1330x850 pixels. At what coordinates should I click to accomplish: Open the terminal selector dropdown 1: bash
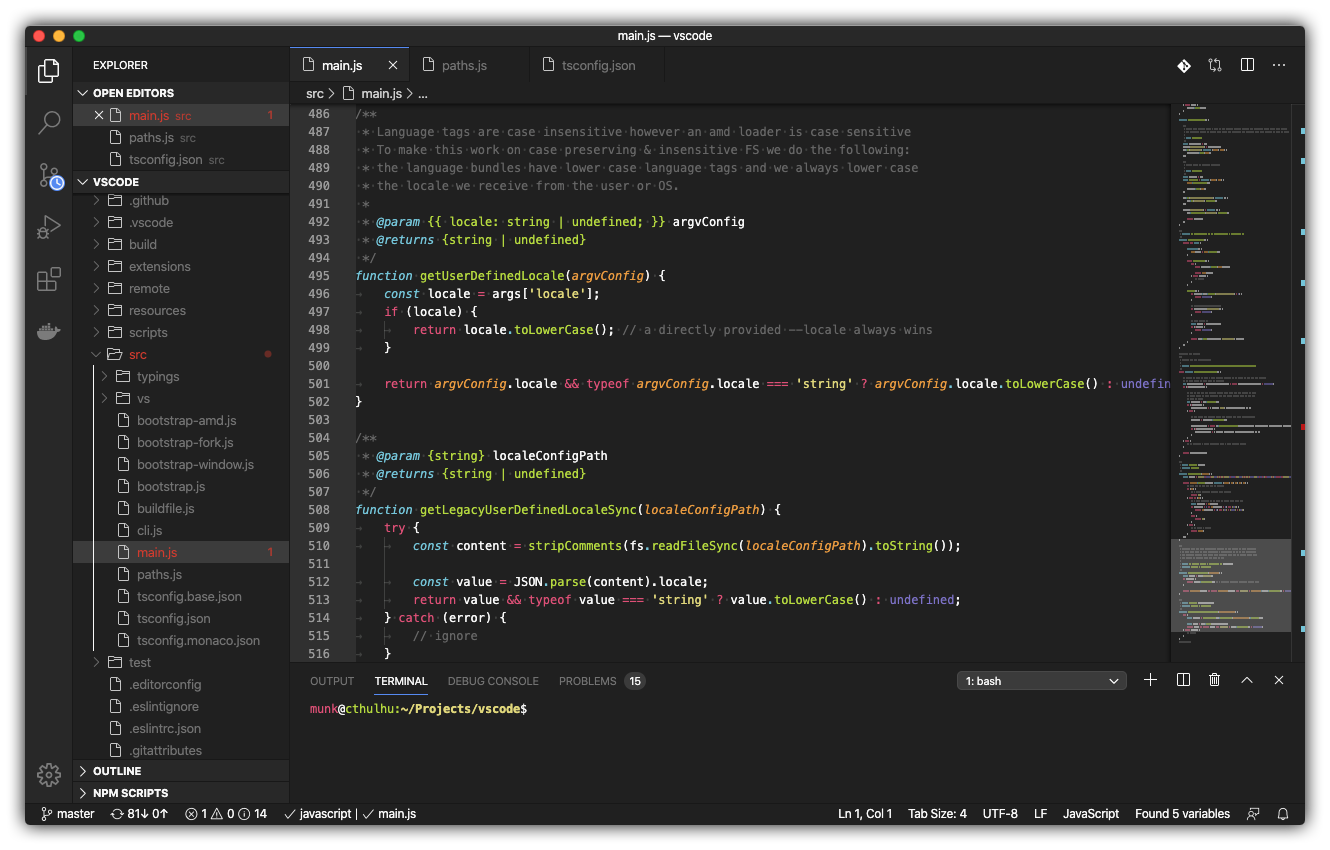pyautogui.click(x=1041, y=681)
